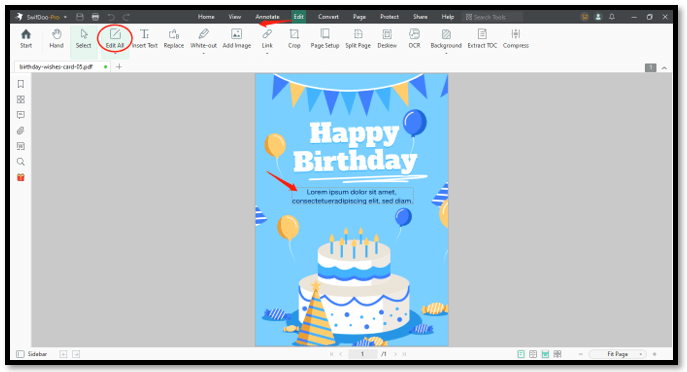
Task: Expand the White-out dropdown arrow
Action: (x=203, y=53)
